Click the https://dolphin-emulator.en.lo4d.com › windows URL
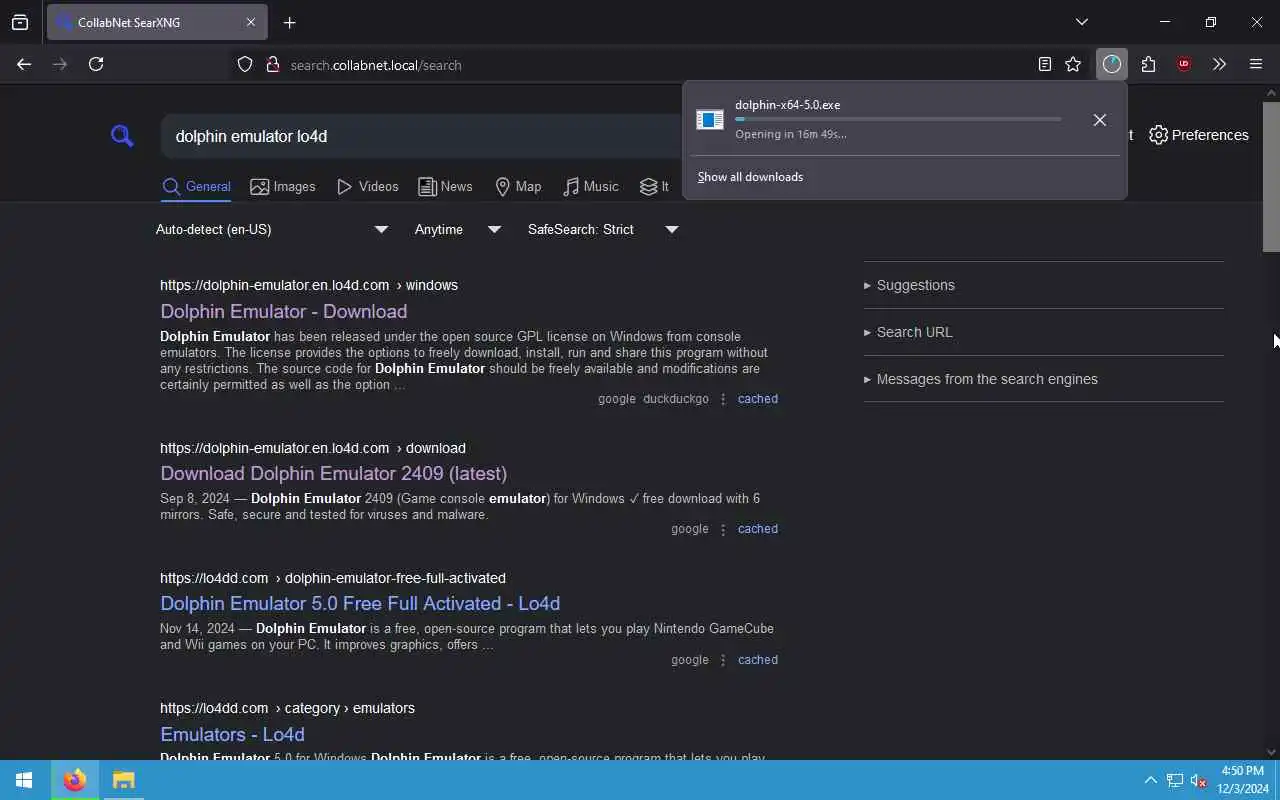This screenshot has height=800, width=1280. click(309, 285)
